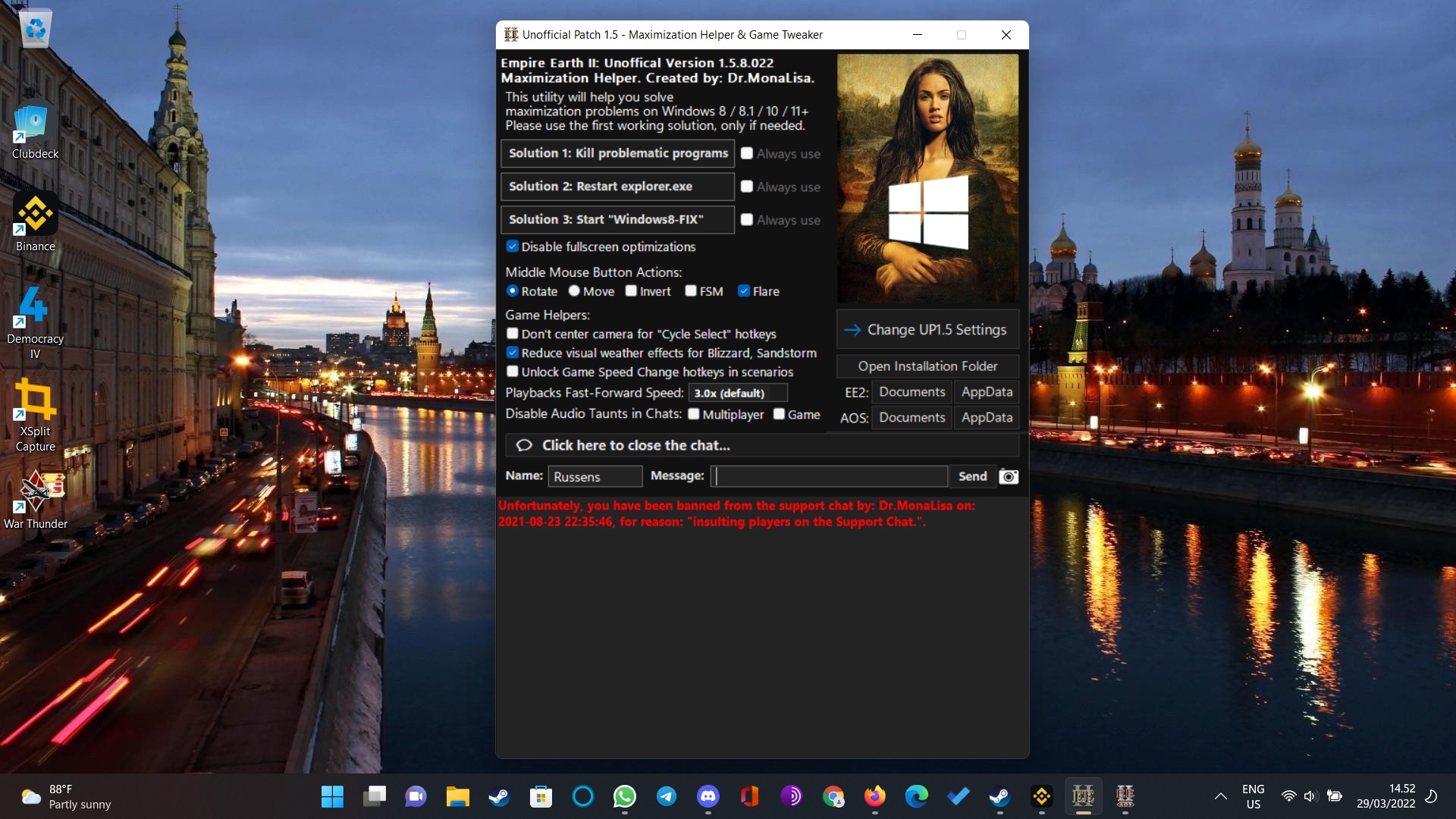Viewport: 1456px width, 819px height.
Task: Check Multiplayer audio taunts checkbox
Action: [694, 414]
